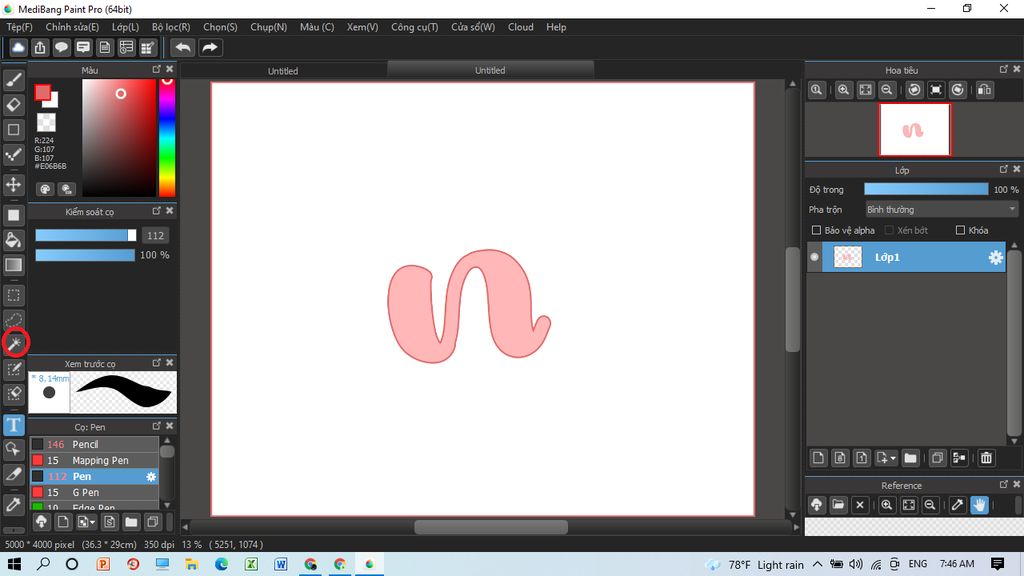The width and height of the screenshot is (1024, 576).
Task: Select the Magic Wand tool
Action: tap(14, 344)
